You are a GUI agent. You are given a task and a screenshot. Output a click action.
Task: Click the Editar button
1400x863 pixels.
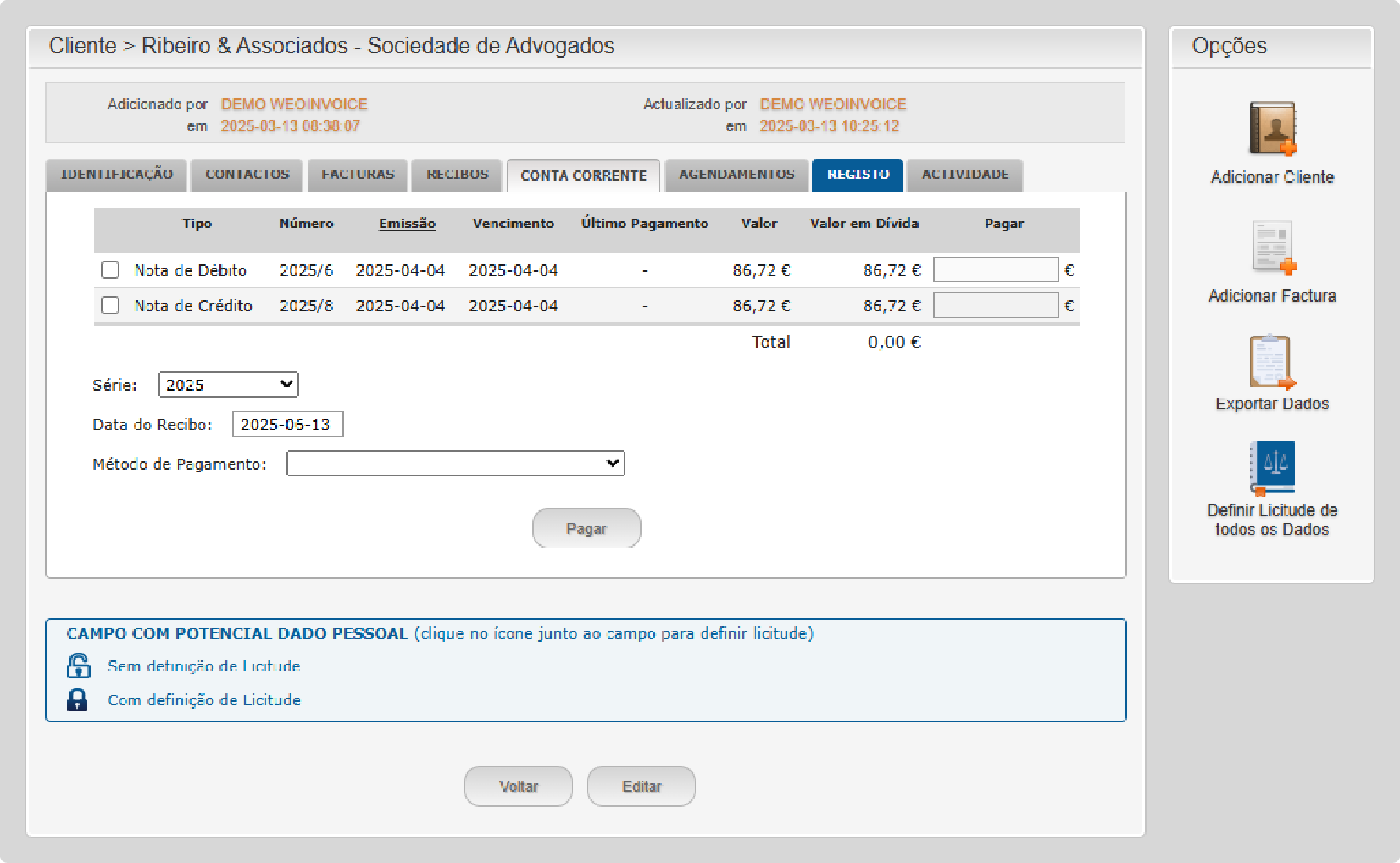click(642, 787)
